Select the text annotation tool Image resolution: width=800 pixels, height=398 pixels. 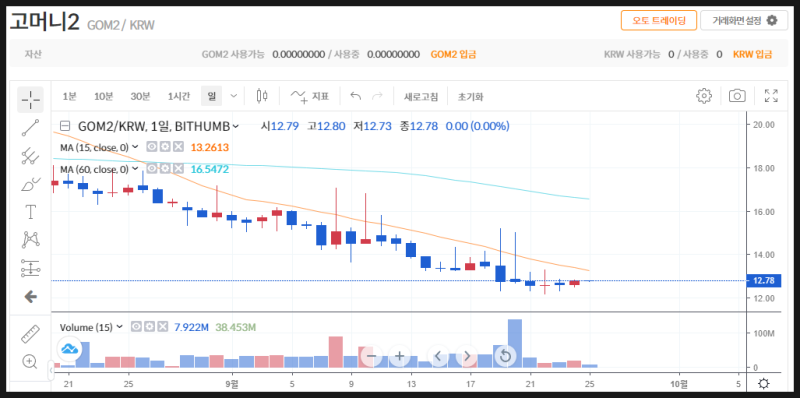tap(31, 212)
